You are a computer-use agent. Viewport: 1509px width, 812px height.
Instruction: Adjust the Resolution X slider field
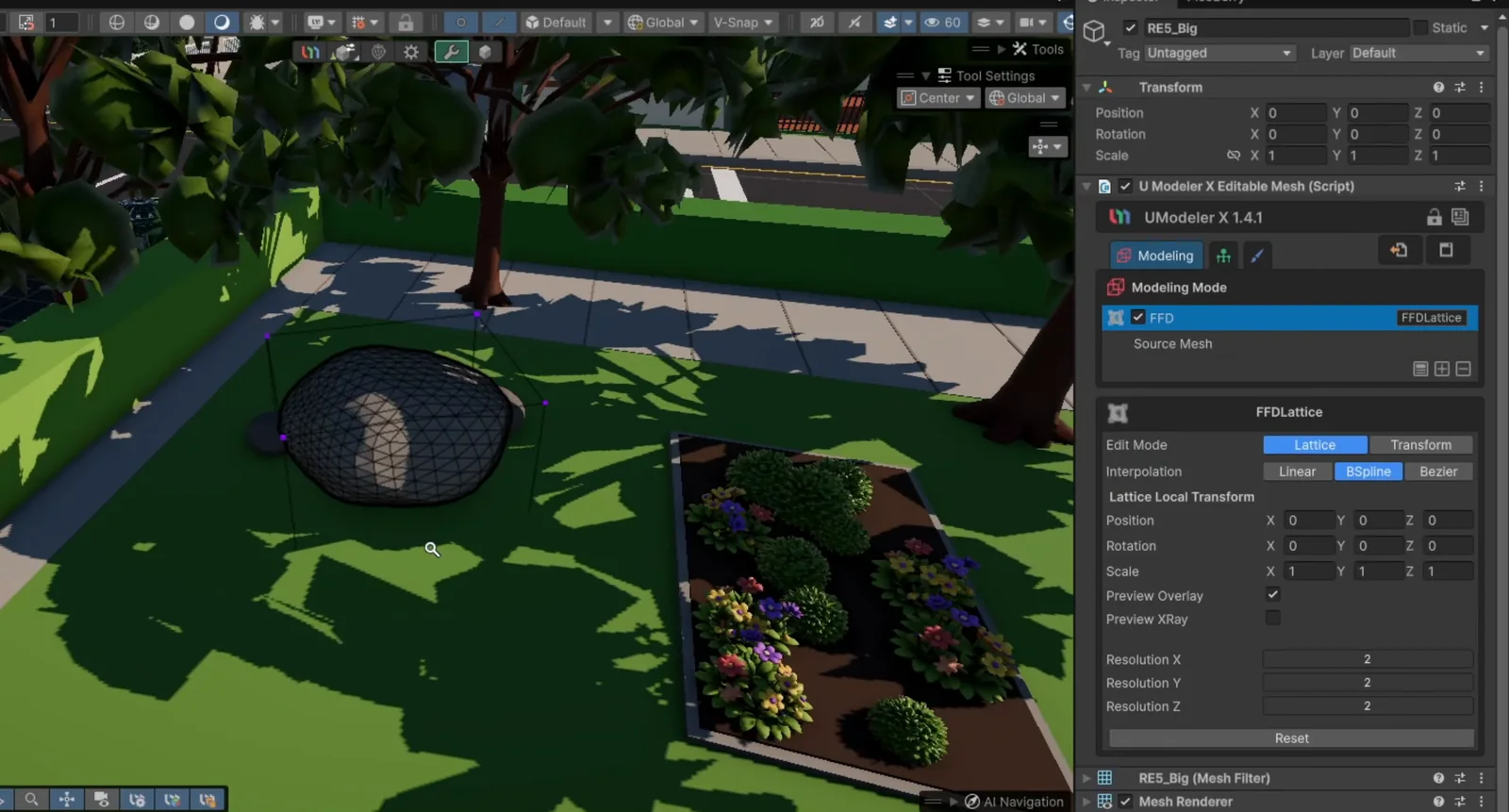tap(1368, 659)
